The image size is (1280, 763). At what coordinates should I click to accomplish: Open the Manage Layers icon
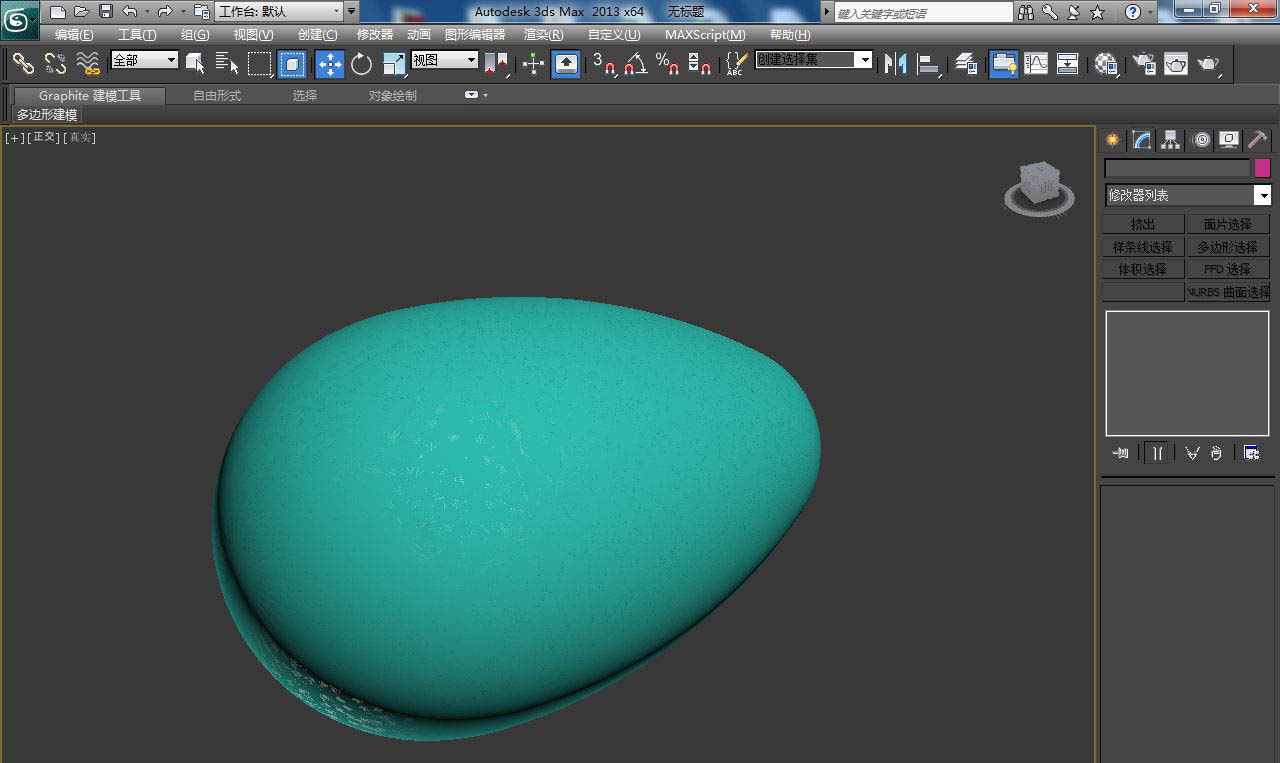[966, 64]
